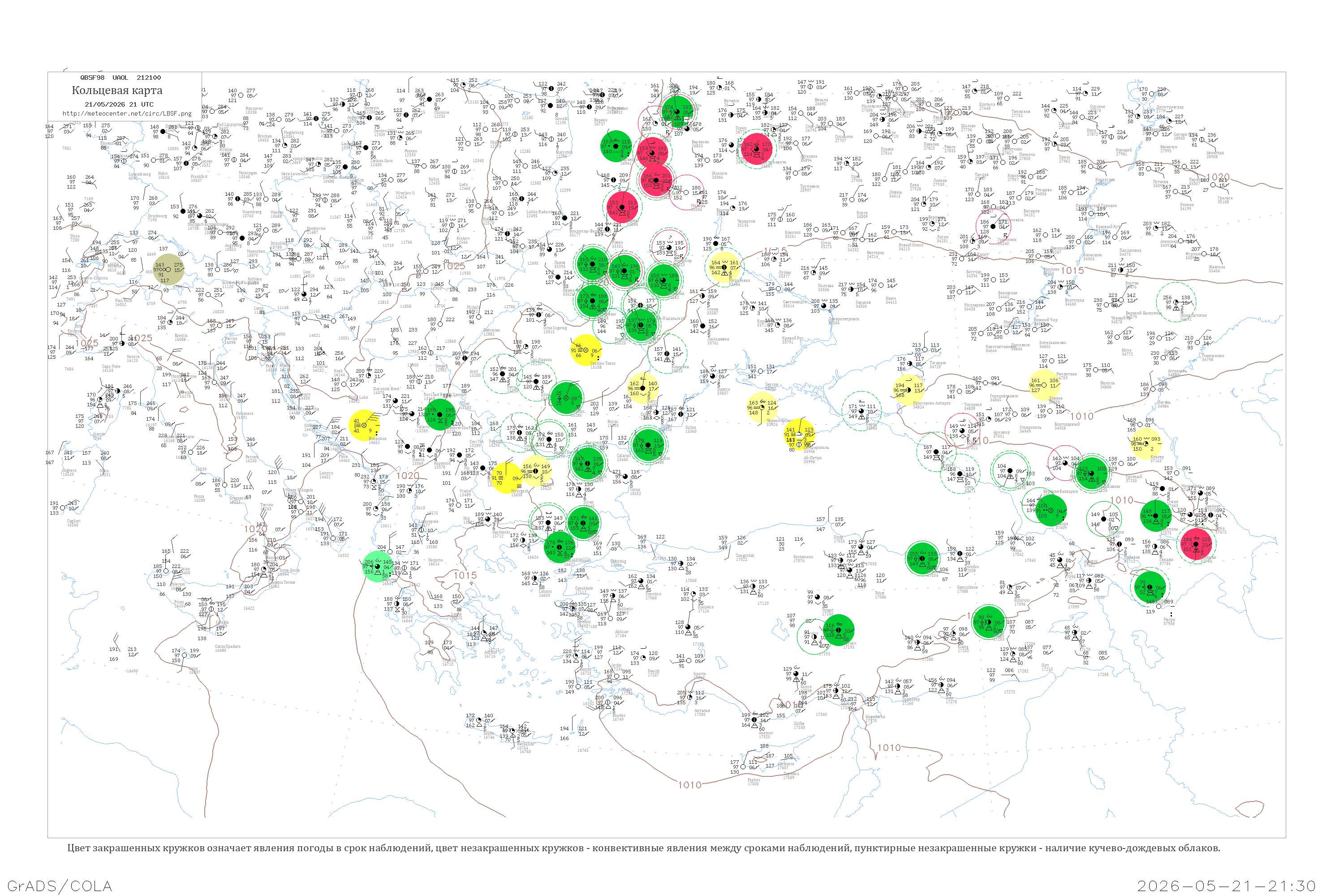Click the Luxembourg station label
This screenshot has height=896, width=1344.
point(139,176)
